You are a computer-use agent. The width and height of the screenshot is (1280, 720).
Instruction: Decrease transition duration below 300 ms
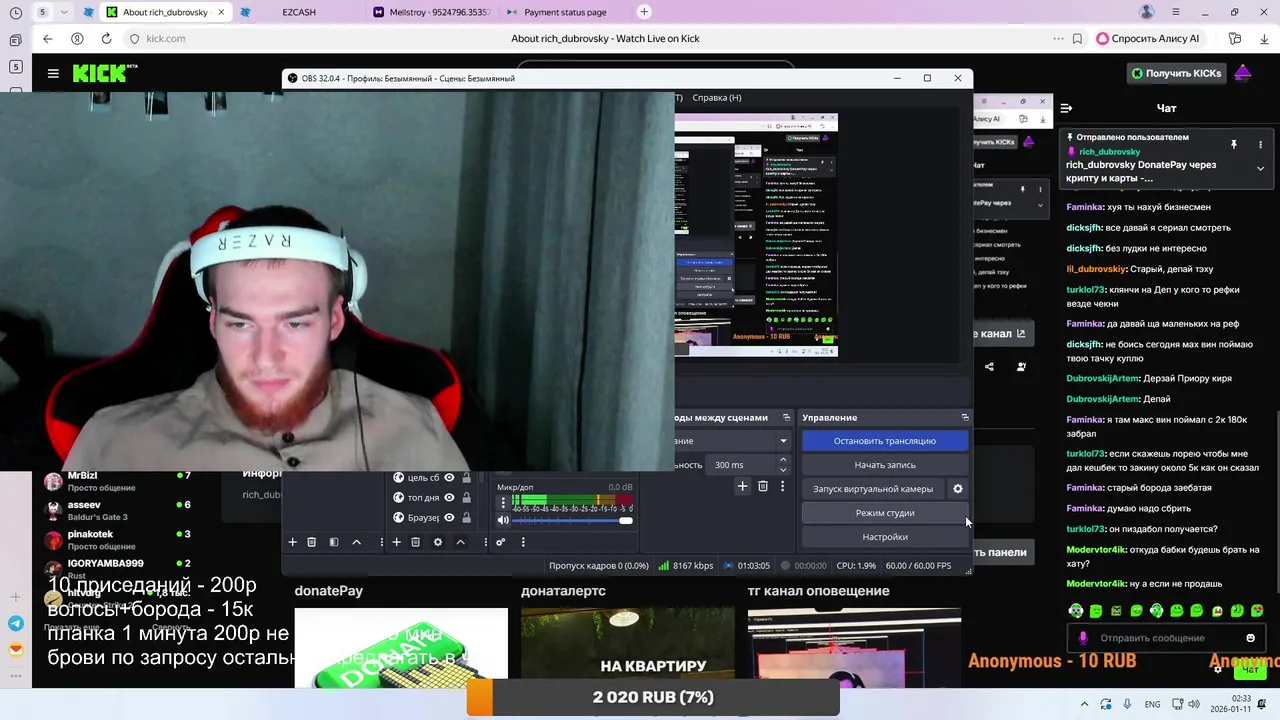point(783,469)
